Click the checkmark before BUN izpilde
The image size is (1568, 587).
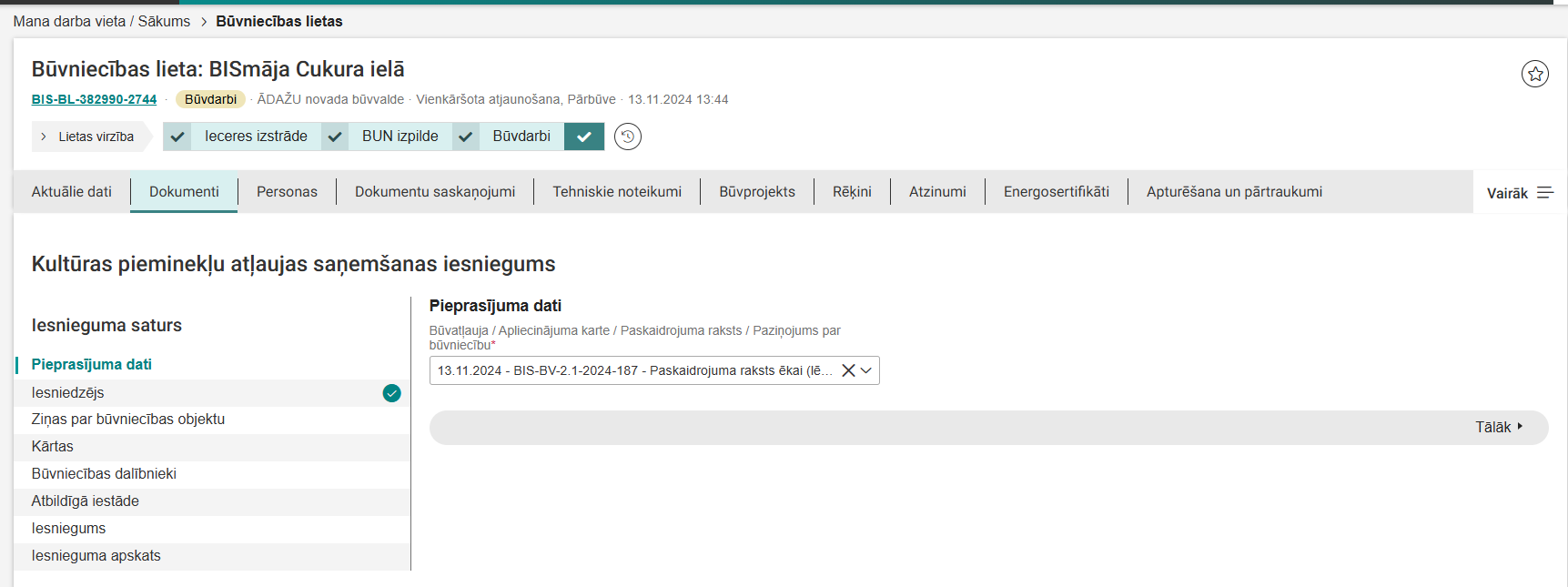pyautogui.click(x=335, y=137)
